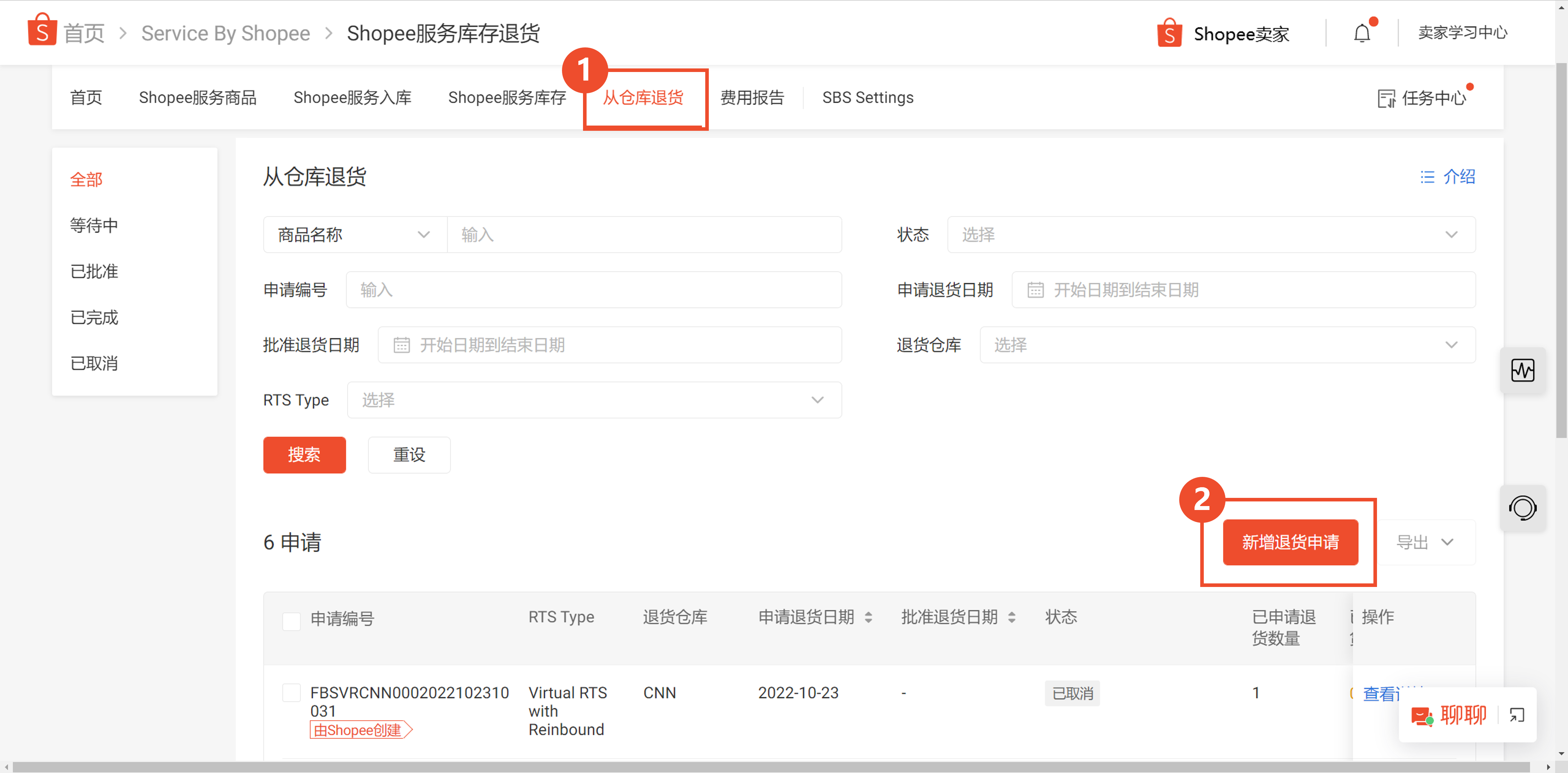Switch to Shopee服务库存 tab
Viewport: 1568px width, 773px height.
pos(507,97)
